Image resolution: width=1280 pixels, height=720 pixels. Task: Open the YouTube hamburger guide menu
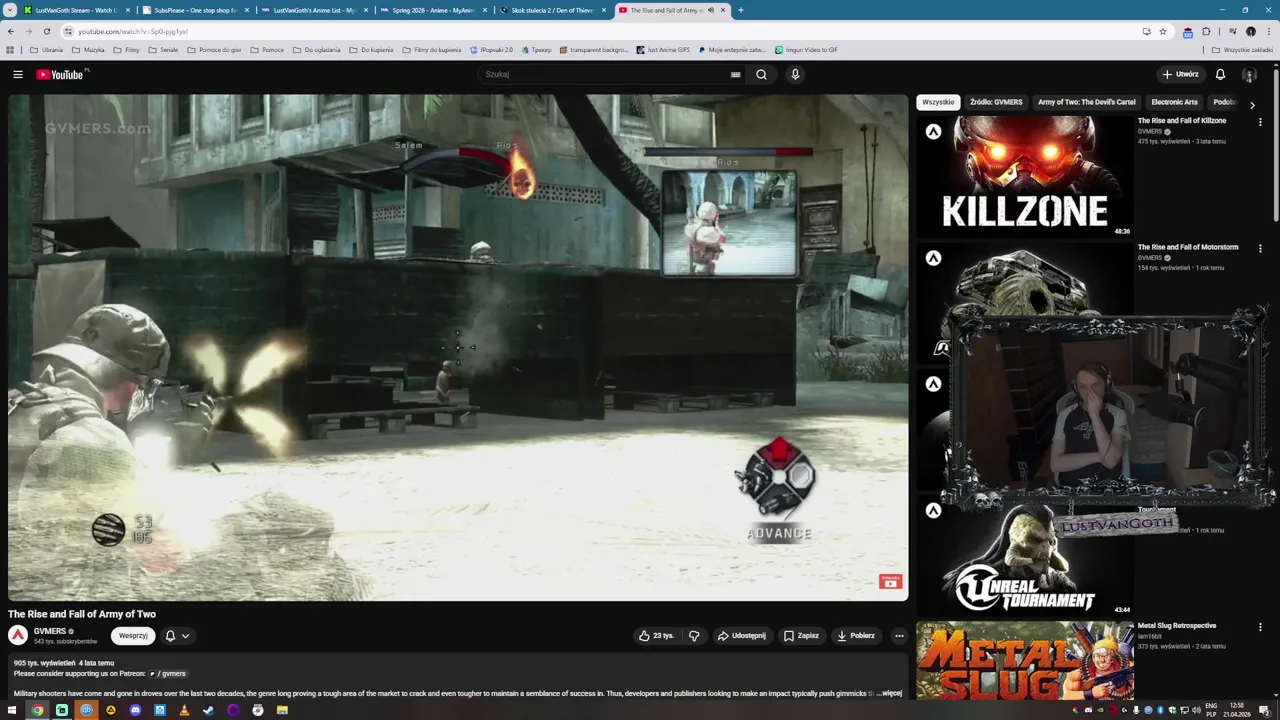(17, 74)
